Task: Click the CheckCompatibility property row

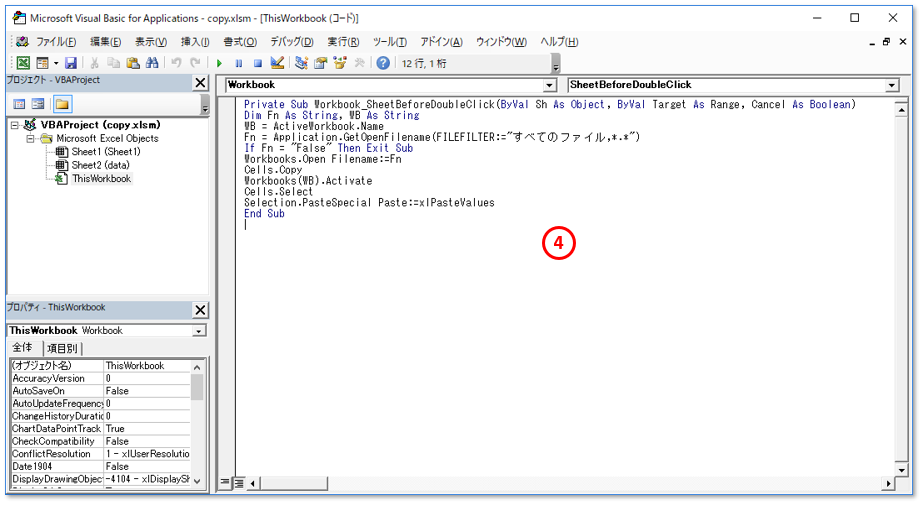Action: [101, 441]
